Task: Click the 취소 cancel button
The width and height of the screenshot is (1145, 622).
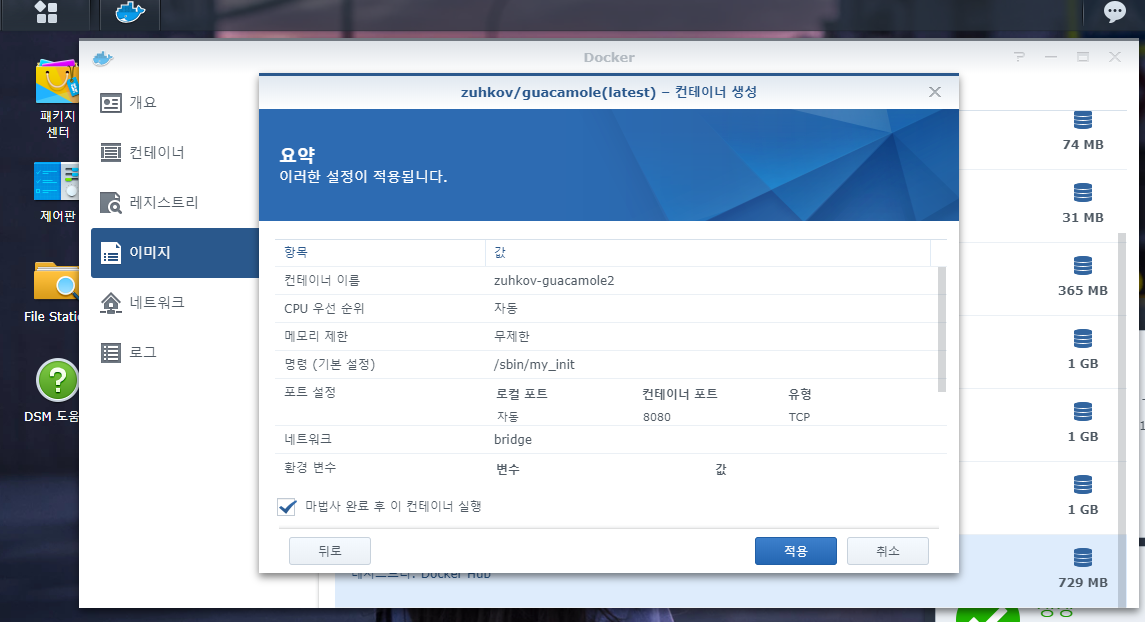Action: (887, 551)
